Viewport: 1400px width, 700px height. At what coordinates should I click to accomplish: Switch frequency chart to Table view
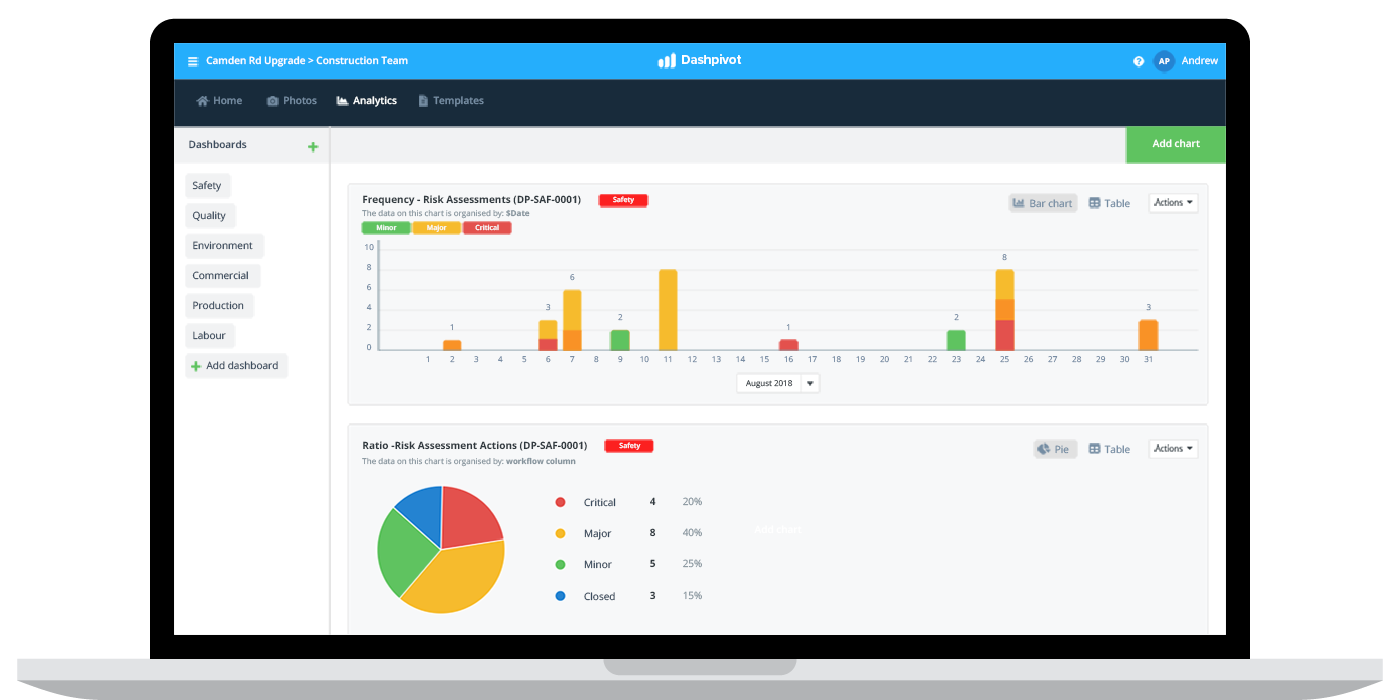pyautogui.click(x=1109, y=203)
